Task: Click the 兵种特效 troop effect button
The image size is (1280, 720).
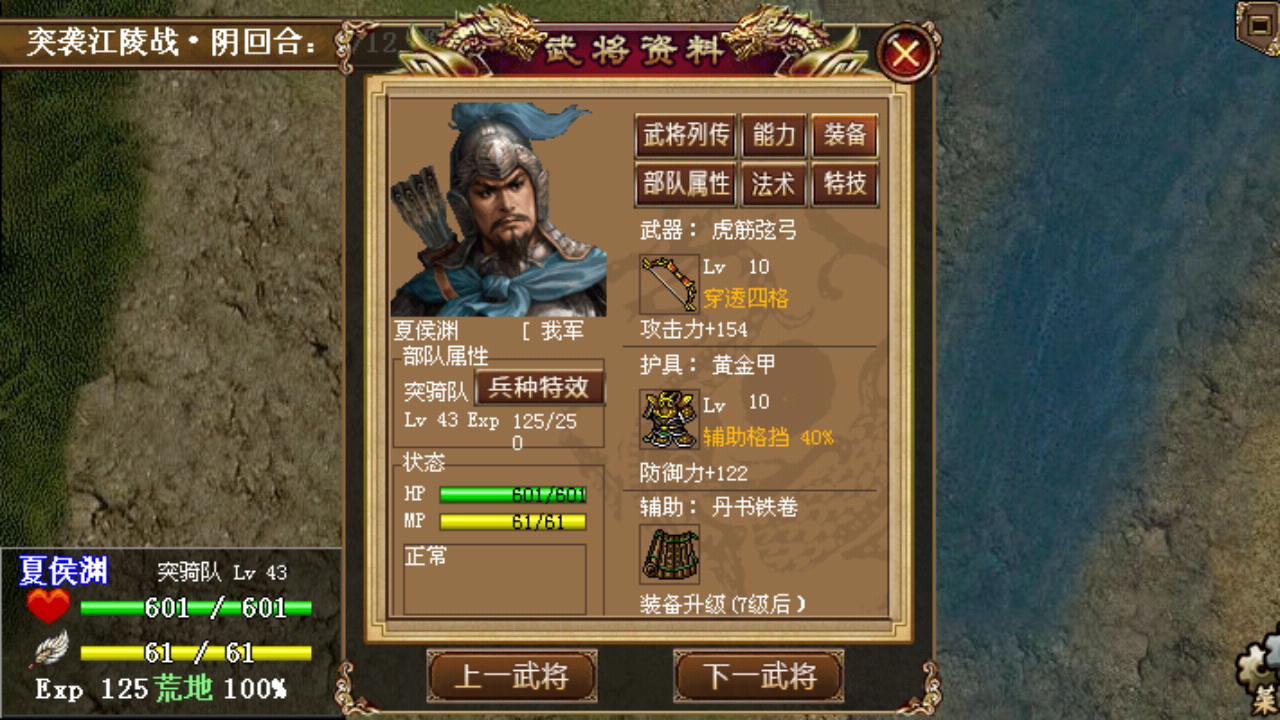Action: click(x=540, y=388)
